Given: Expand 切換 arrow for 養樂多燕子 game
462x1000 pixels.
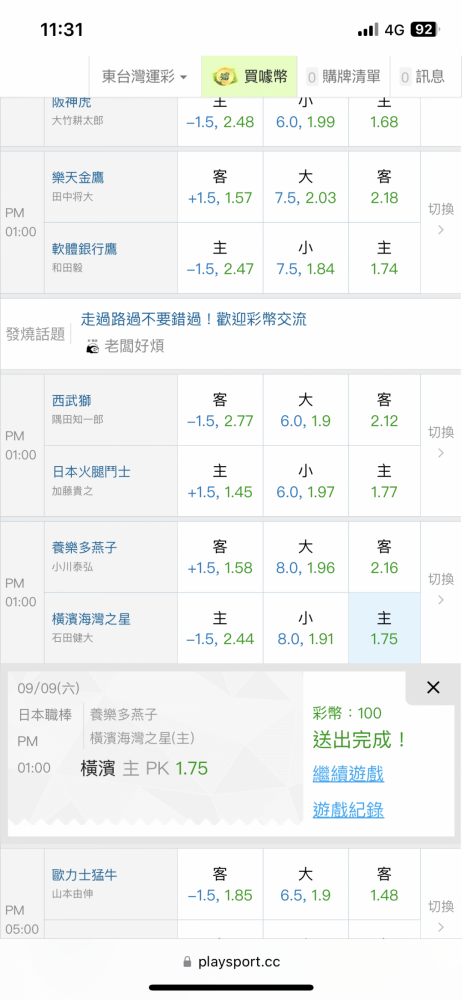Looking at the screenshot, I should click(441, 589).
